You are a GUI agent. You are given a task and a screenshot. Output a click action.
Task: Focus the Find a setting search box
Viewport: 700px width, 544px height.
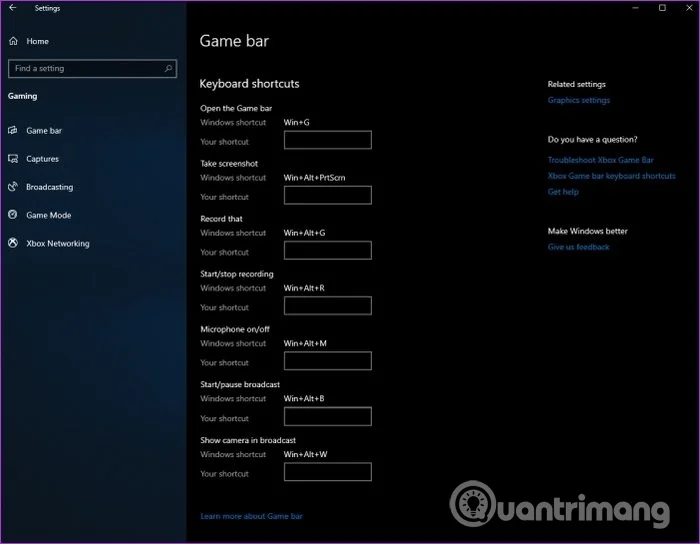(92, 69)
